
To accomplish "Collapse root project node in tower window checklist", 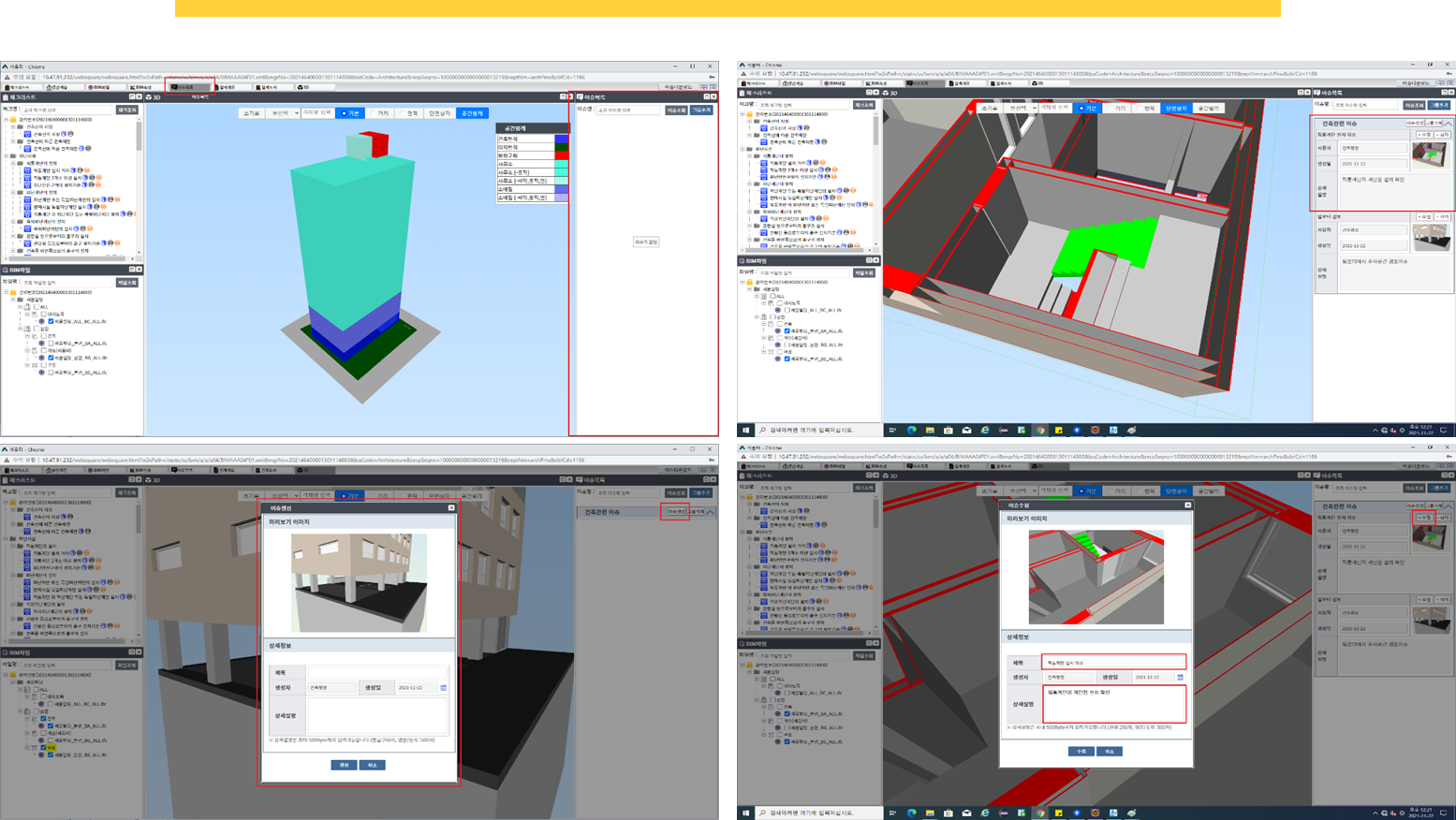I will [7, 119].
